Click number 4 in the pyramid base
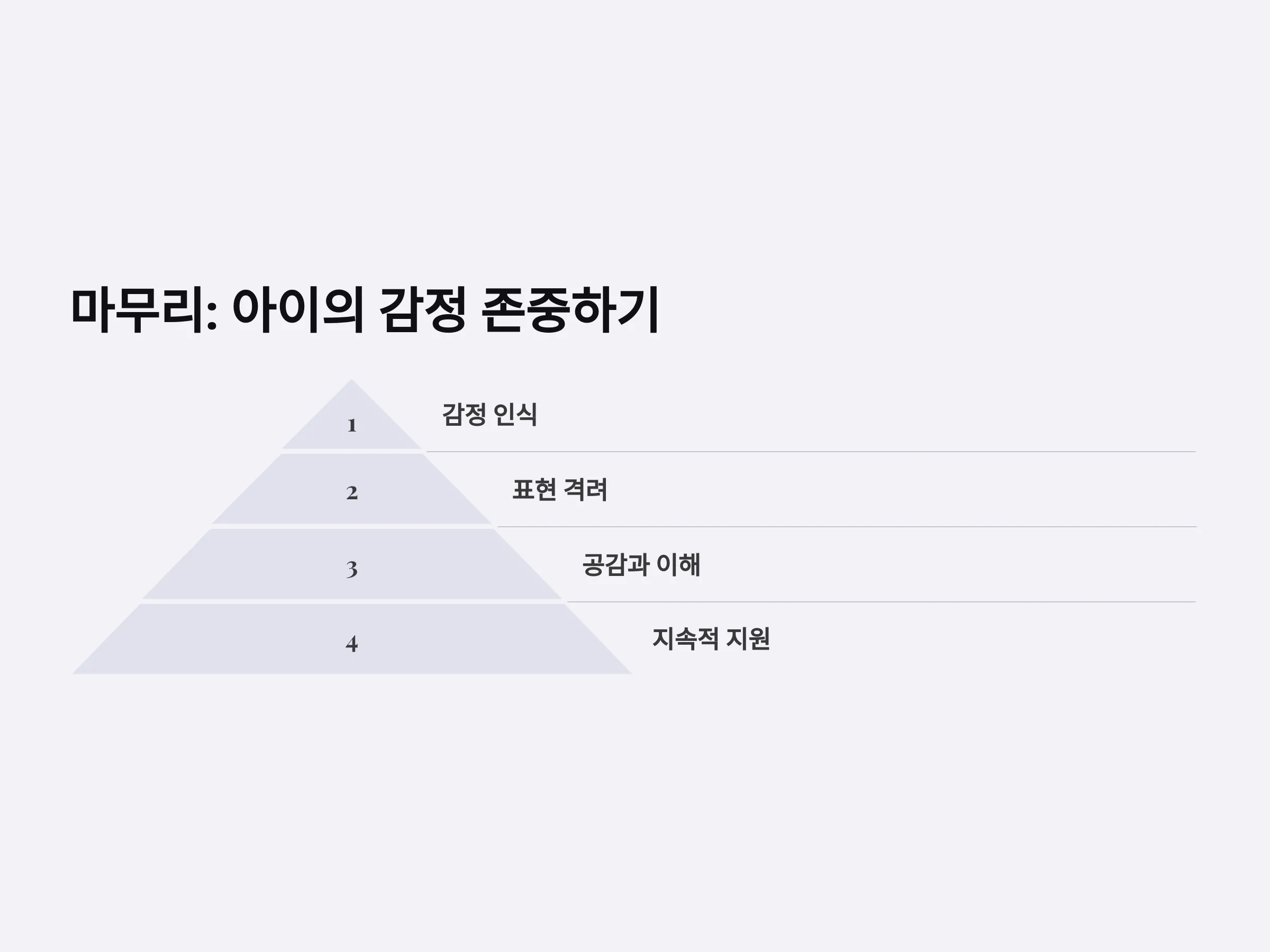Viewport: 1270px width, 952px height. 352,643
